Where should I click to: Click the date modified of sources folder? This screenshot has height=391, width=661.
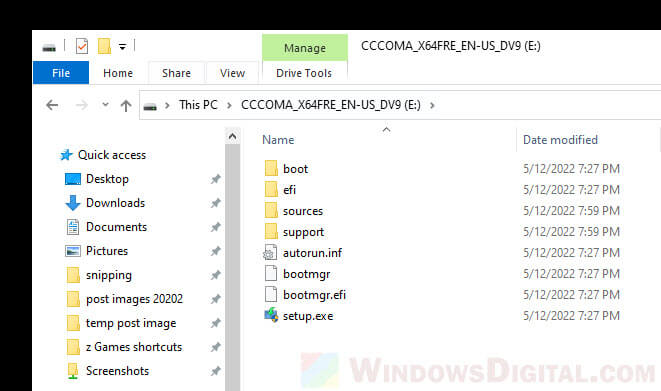click(x=572, y=211)
